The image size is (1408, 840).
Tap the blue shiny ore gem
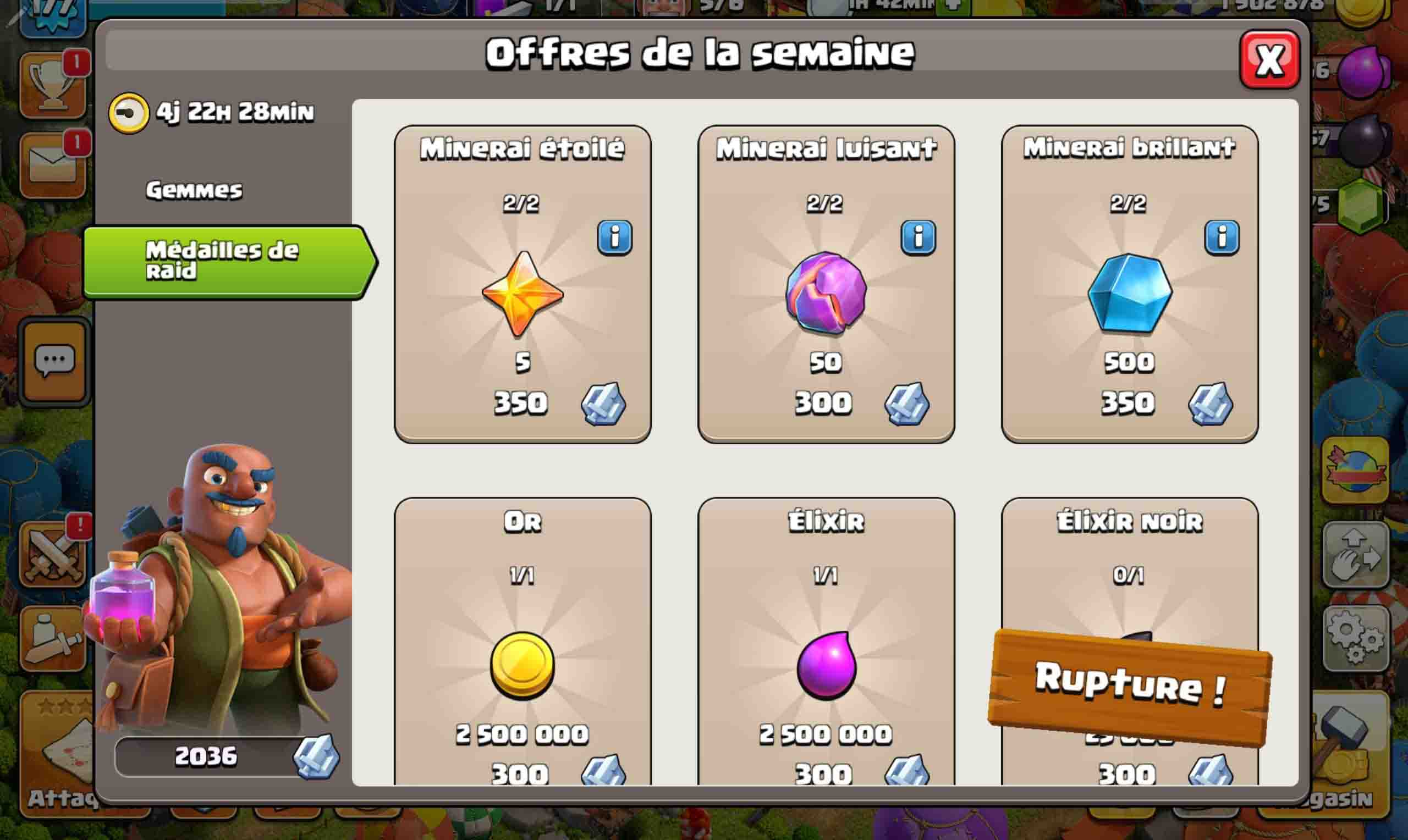tap(1130, 293)
